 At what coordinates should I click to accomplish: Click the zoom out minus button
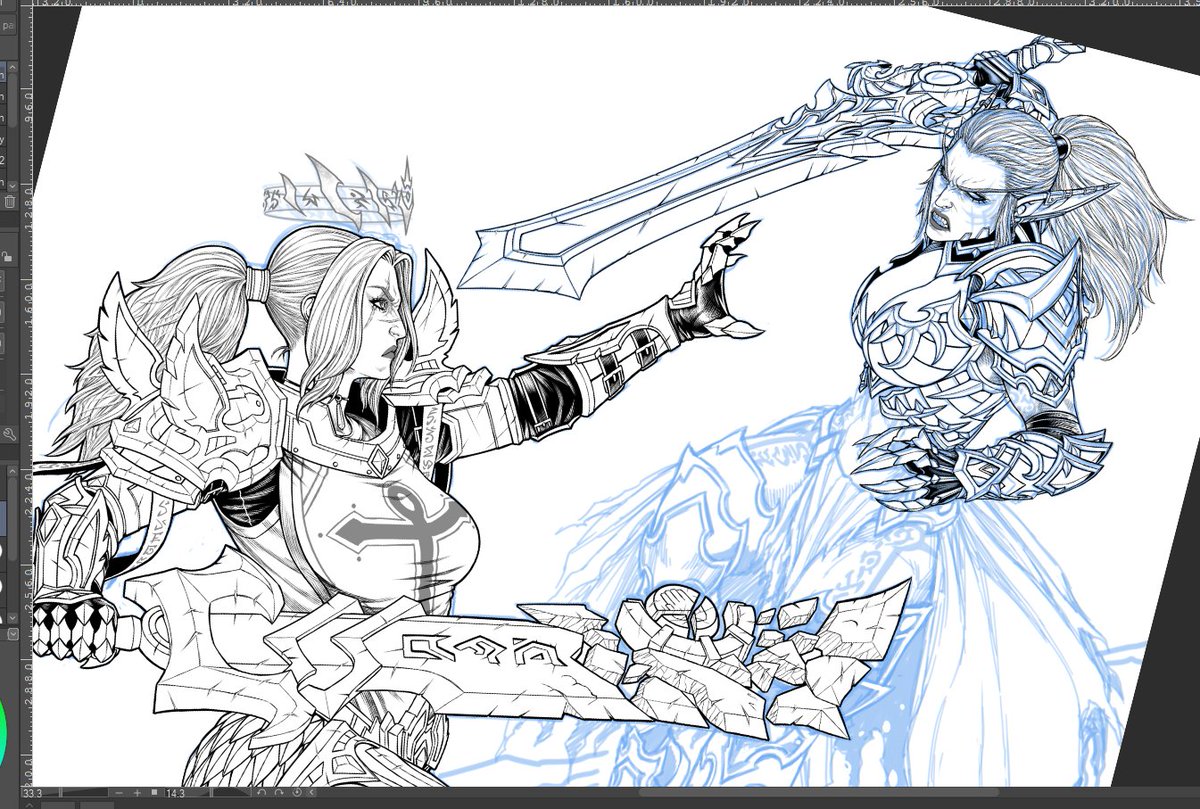coord(119,793)
